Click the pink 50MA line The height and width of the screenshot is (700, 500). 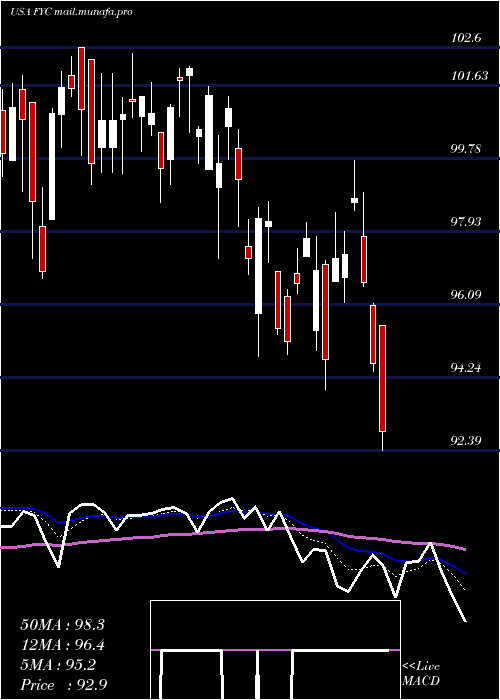click(x=232, y=530)
